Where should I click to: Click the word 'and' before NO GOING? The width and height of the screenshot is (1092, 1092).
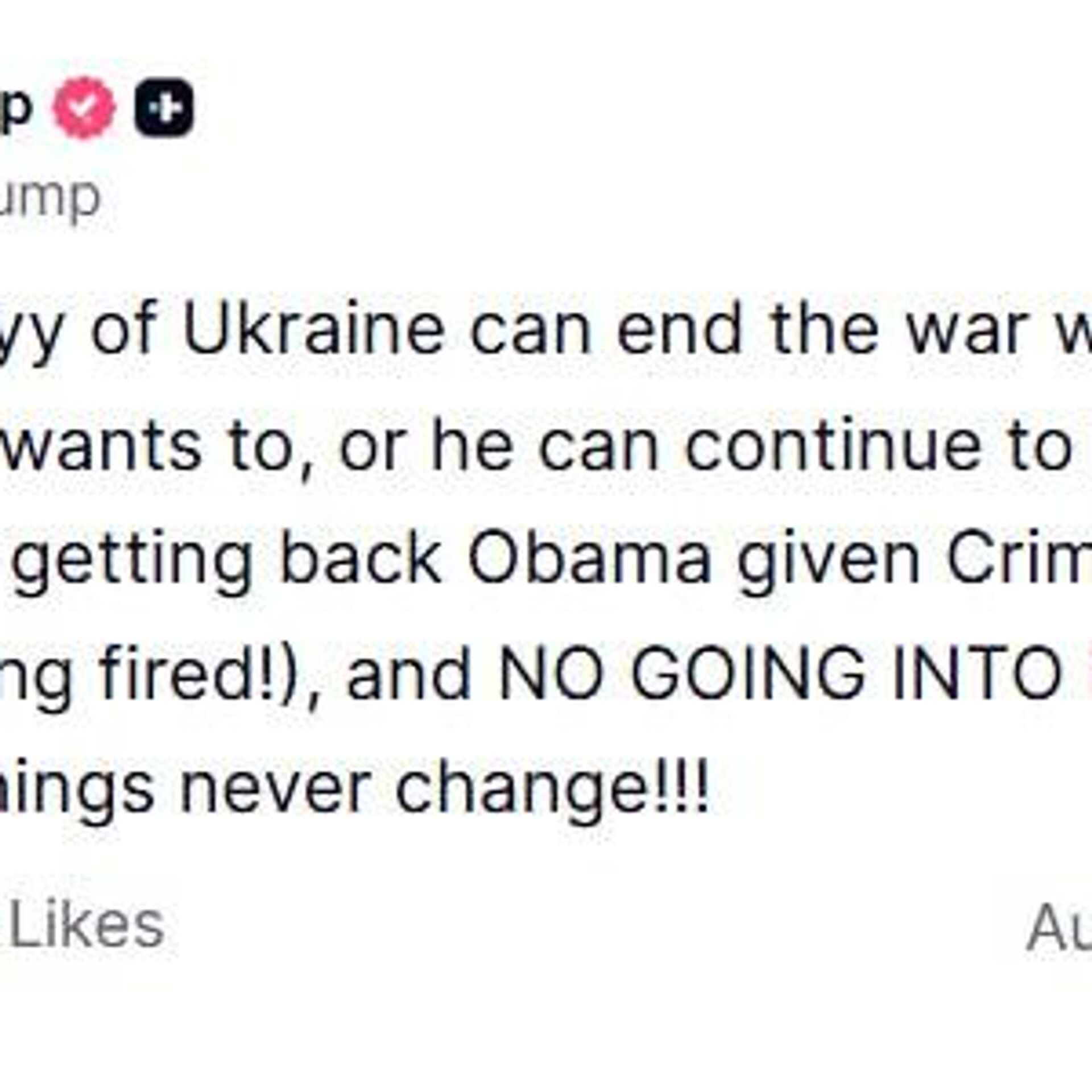[x=409, y=673]
